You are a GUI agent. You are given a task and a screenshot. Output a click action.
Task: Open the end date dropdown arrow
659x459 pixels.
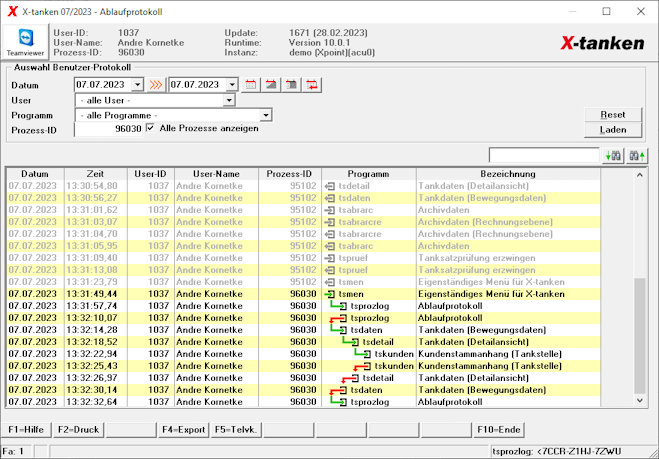point(232,85)
